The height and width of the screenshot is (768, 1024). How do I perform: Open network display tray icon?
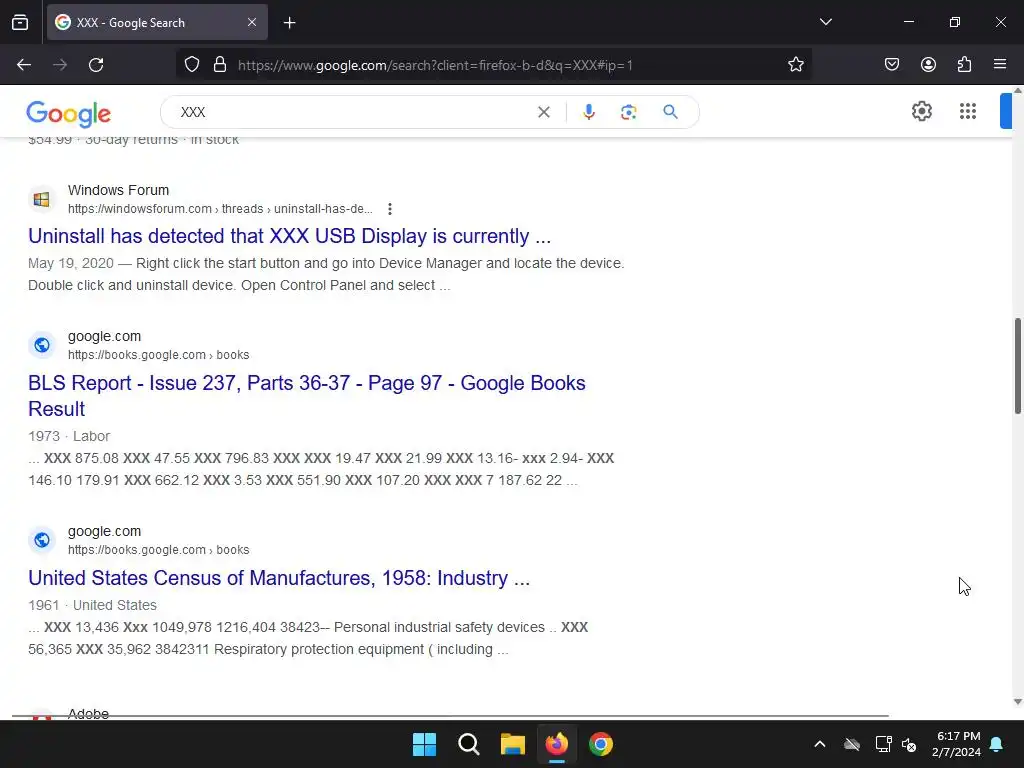(x=883, y=744)
